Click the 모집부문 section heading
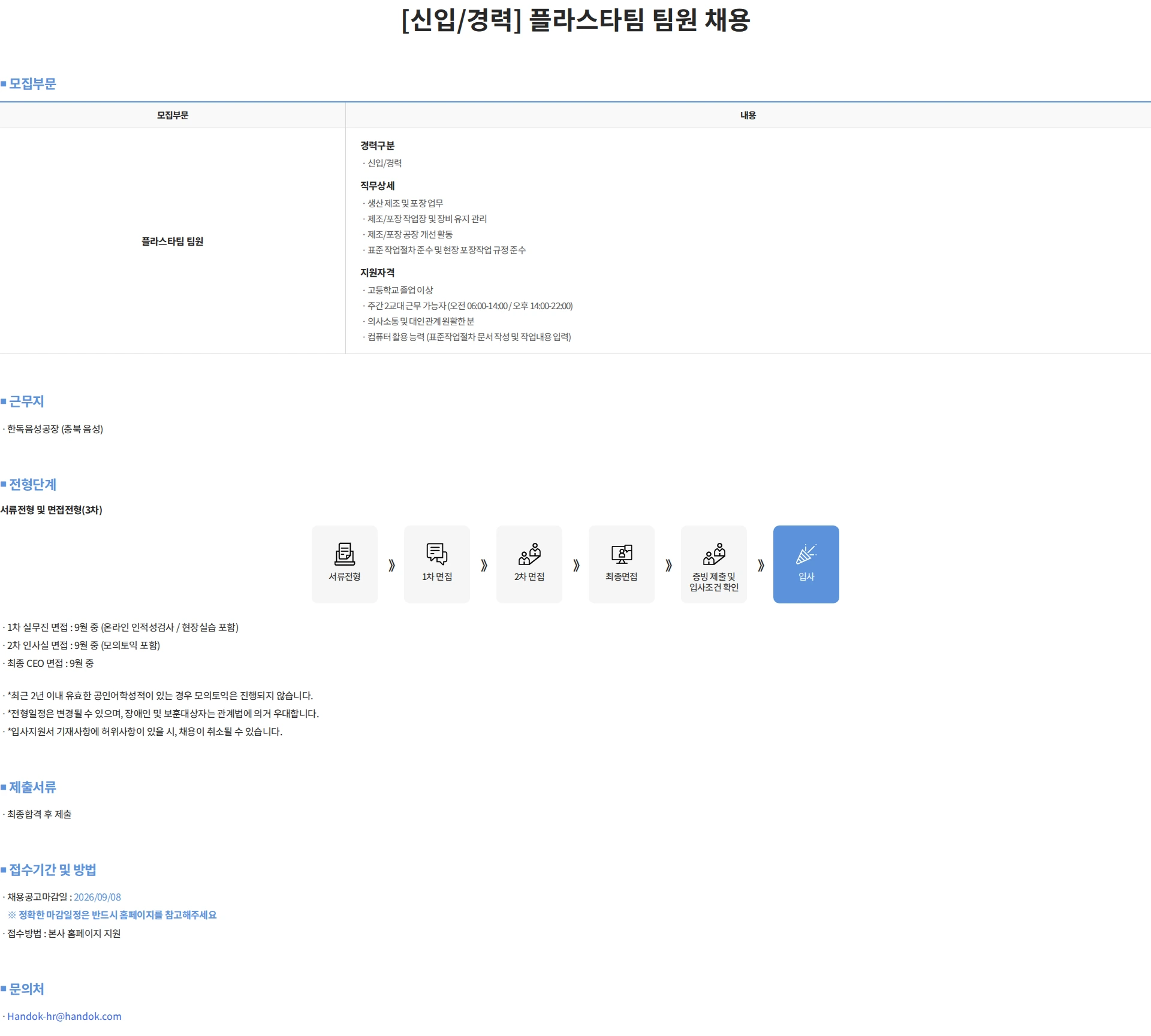The height and width of the screenshot is (1036, 1151). (32, 84)
